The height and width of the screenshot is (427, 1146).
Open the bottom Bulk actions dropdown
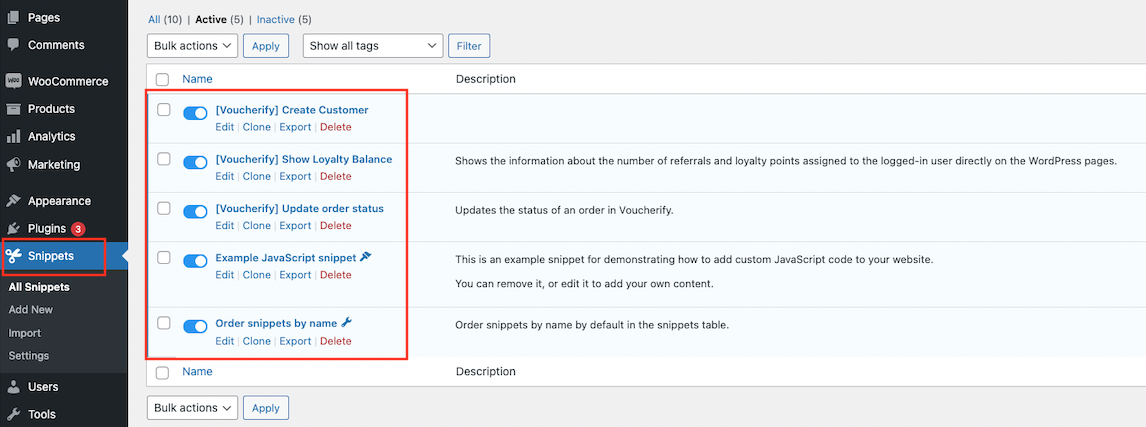tap(192, 407)
